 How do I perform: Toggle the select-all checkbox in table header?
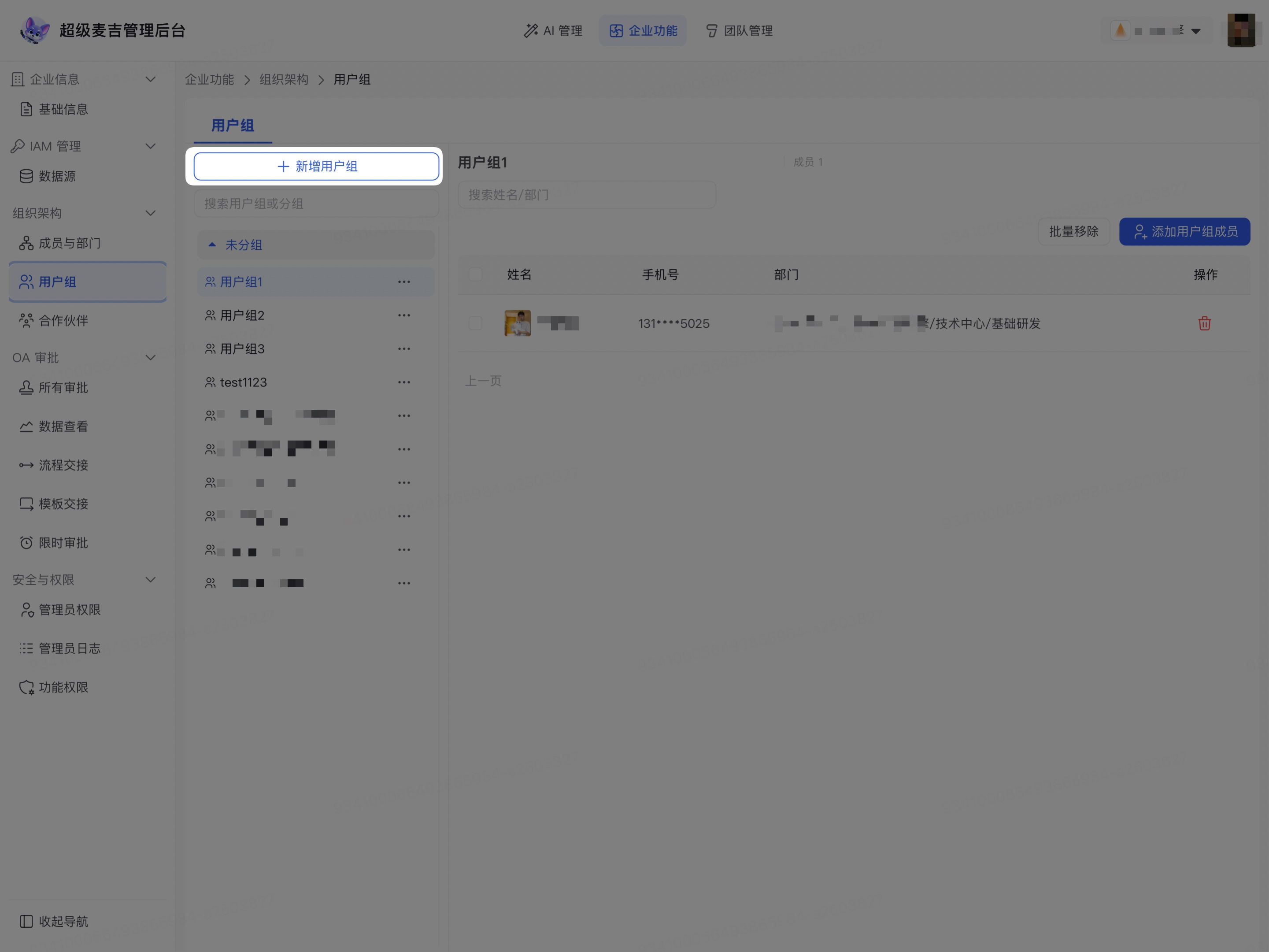pyautogui.click(x=475, y=274)
